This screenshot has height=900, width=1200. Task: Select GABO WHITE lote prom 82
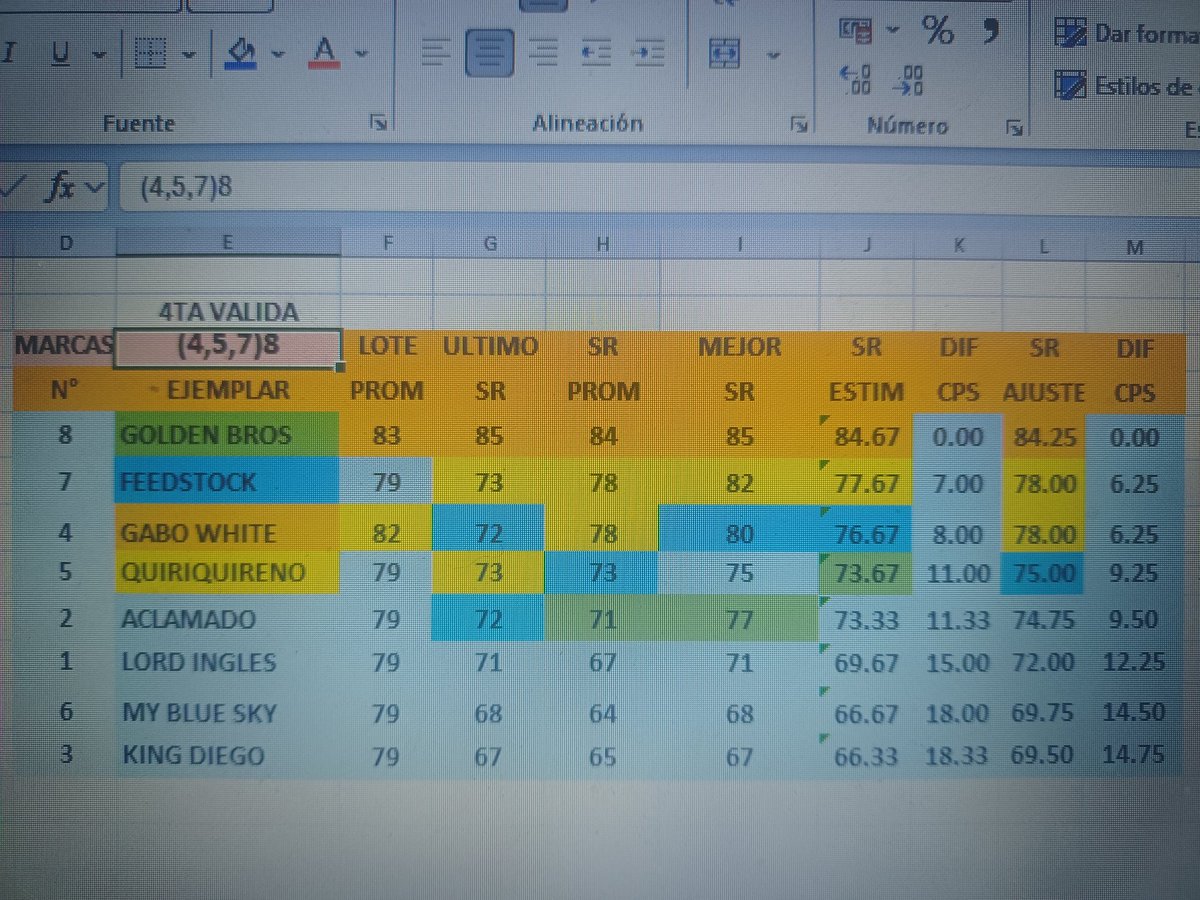pos(386,532)
